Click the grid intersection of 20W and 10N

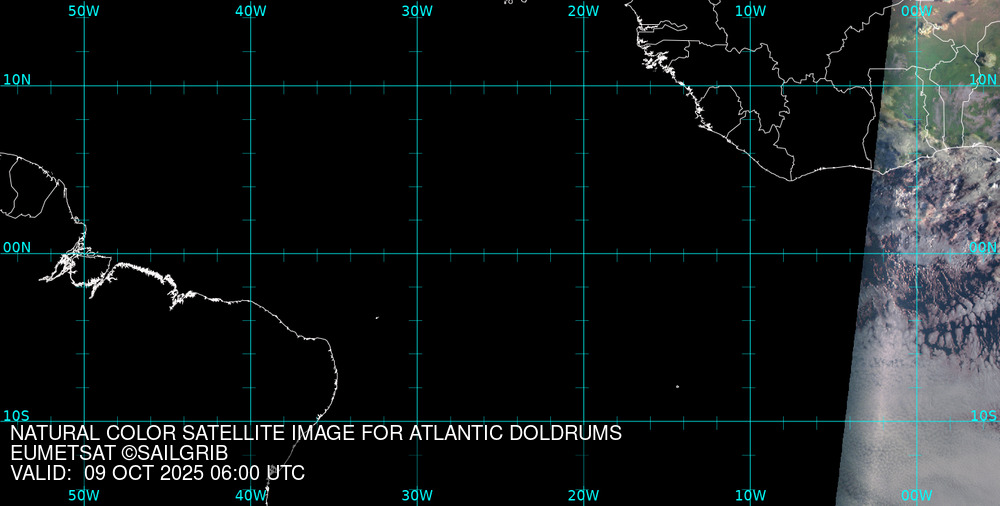click(x=583, y=85)
